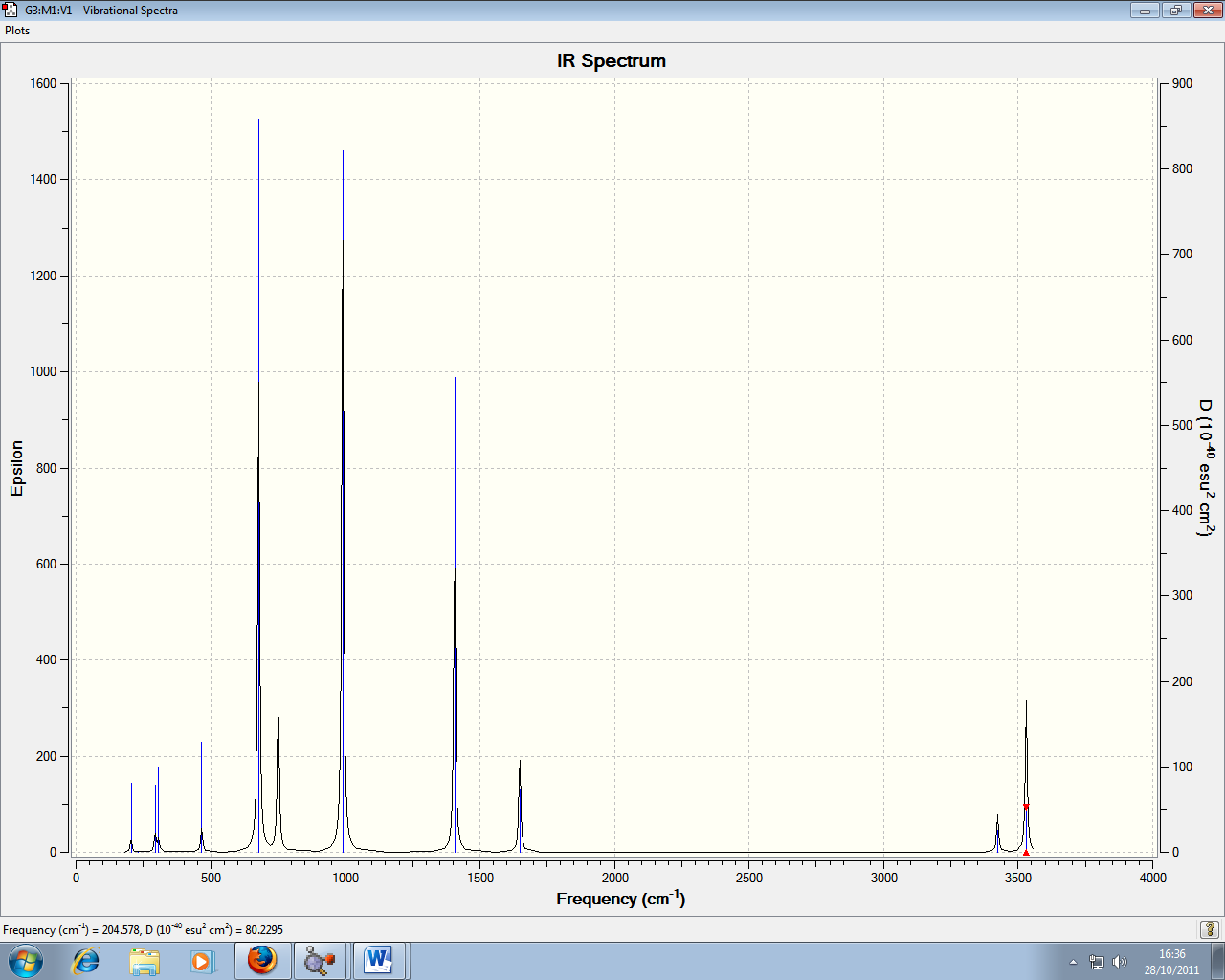Click the blue peak near 750
This screenshot has height=980, width=1225.
278,630
